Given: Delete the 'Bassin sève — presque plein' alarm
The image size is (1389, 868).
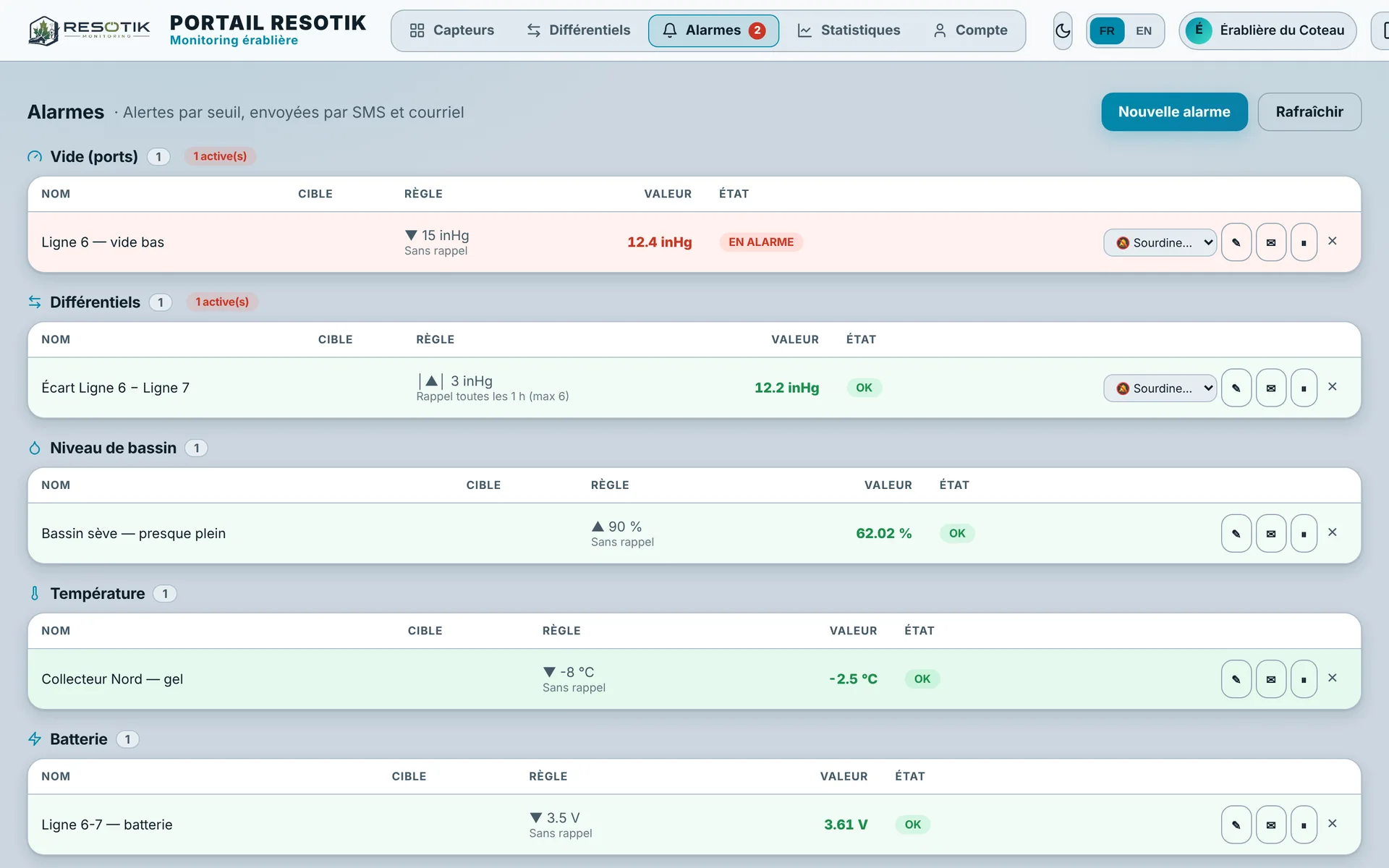Looking at the screenshot, I should 1332,532.
